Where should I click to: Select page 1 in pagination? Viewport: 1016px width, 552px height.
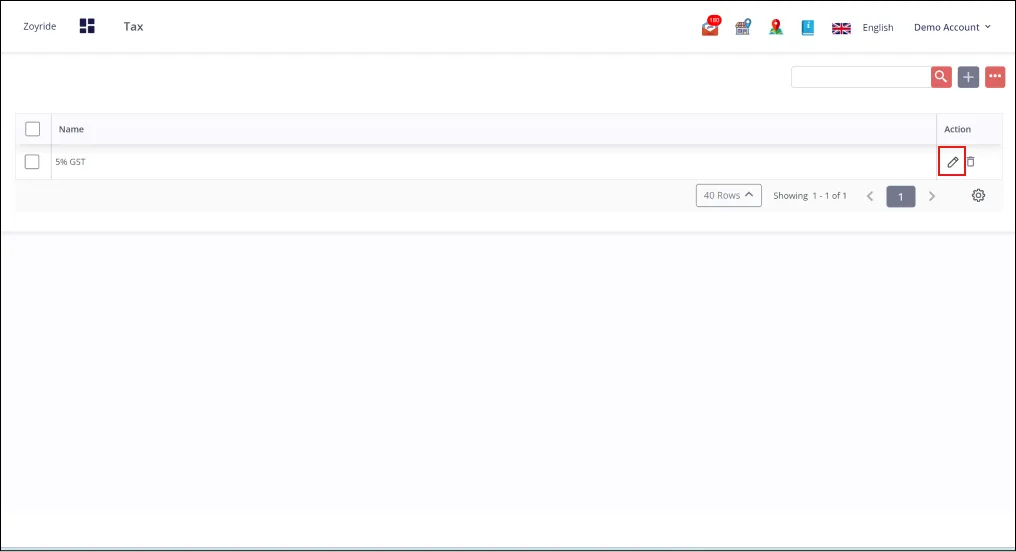(x=901, y=196)
